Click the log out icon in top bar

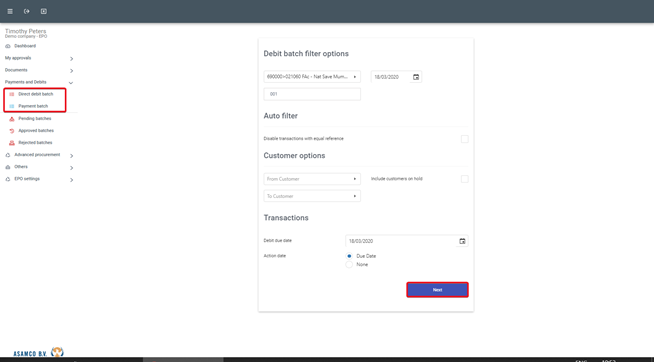click(x=27, y=11)
